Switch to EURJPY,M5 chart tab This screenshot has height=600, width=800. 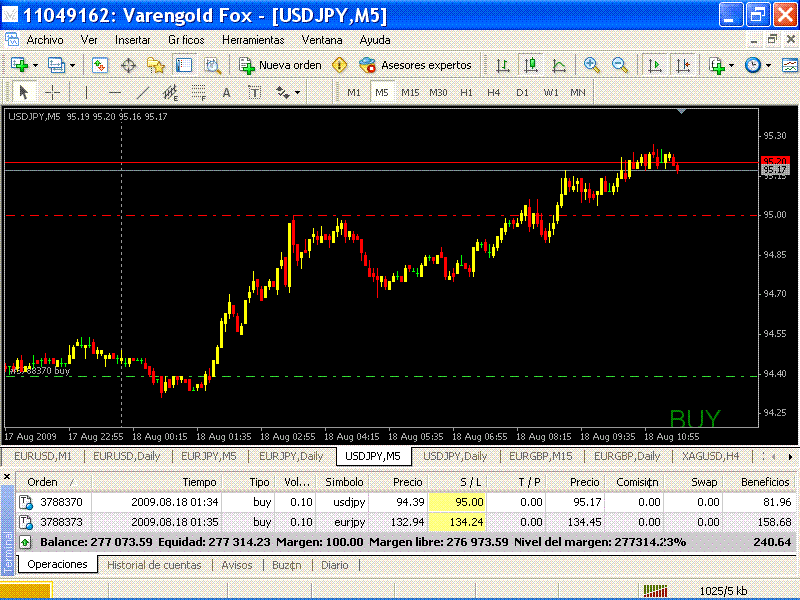tap(209, 456)
